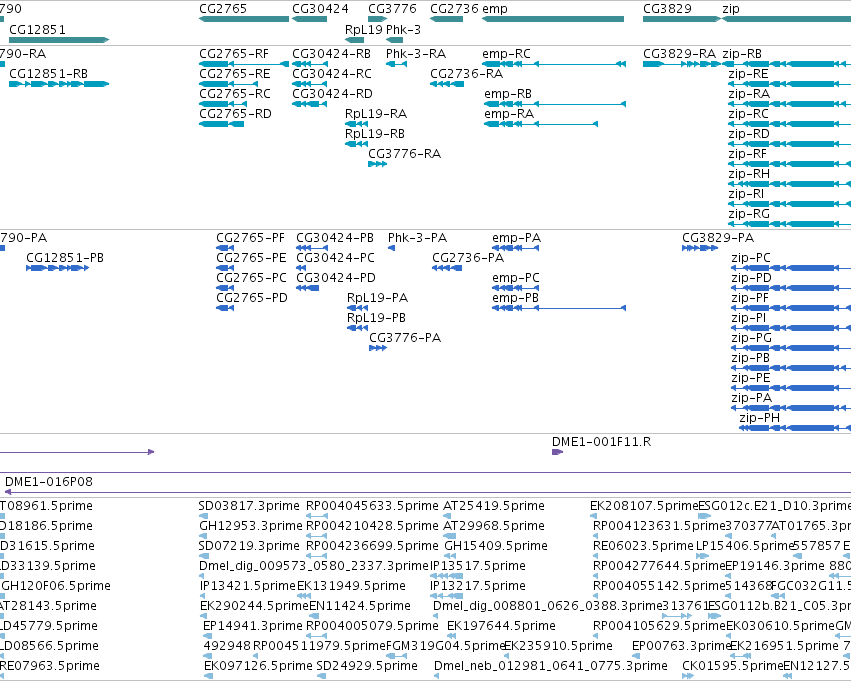851x681 pixels.
Task: Select the DME1-001F11.R feature
Action: [557, 452]
